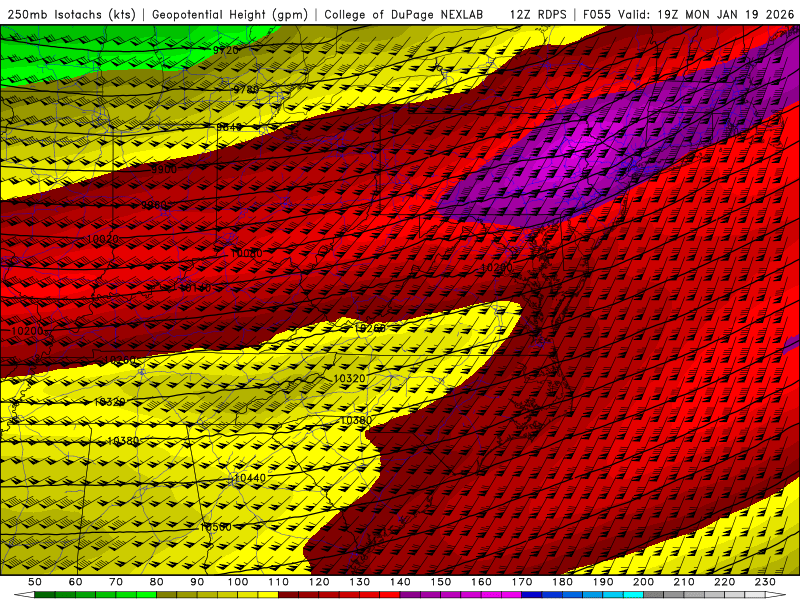
Task: Click the 9780 height contour label
Action: tap(246, 90)
